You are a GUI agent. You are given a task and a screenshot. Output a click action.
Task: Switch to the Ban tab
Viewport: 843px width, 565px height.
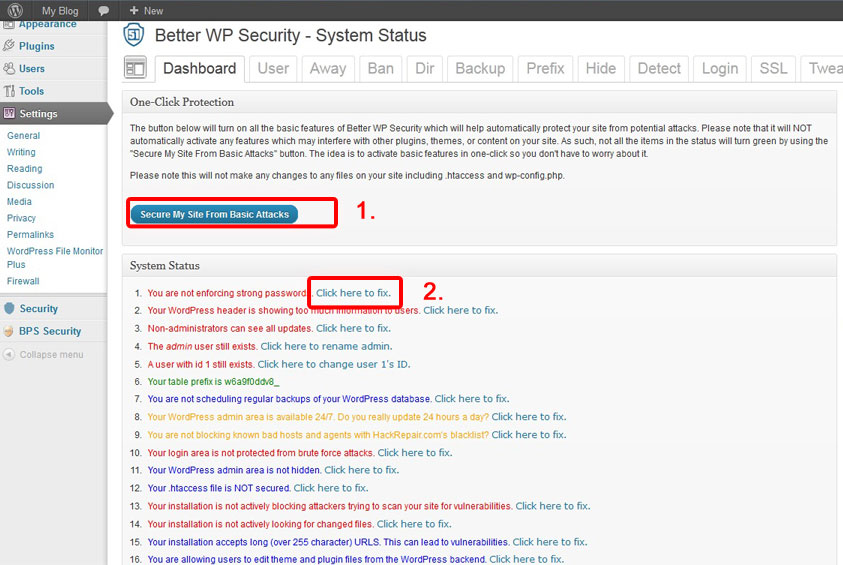pos(381,69)
